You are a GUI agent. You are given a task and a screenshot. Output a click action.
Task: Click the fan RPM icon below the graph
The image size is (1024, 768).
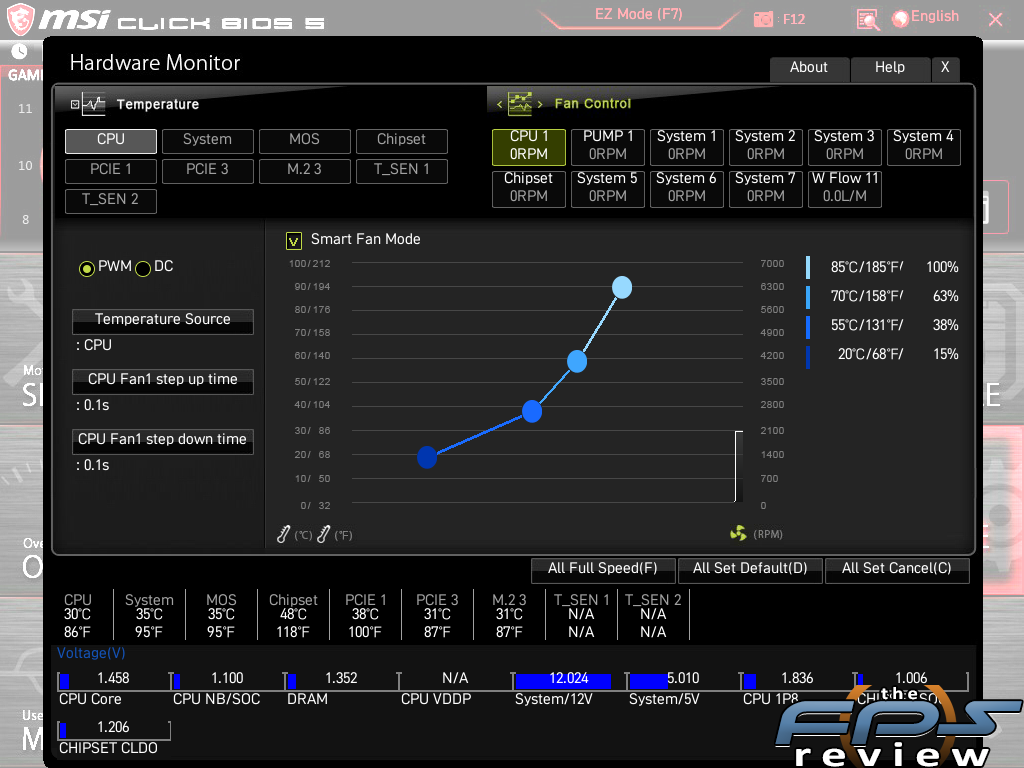(738, 534)
